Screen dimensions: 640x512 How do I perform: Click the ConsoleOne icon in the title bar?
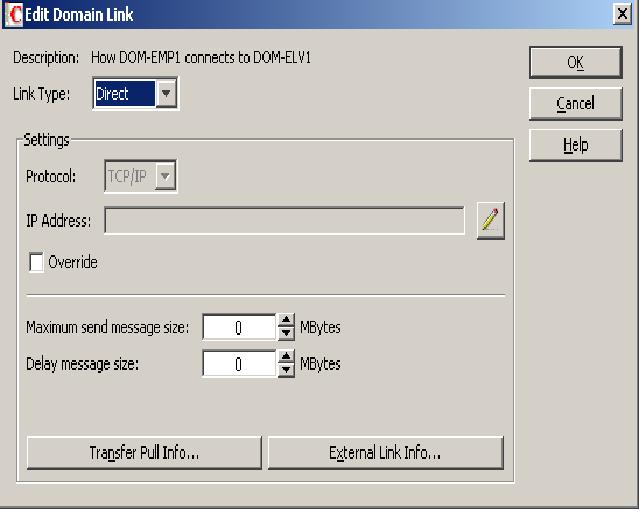coord(13,15)
